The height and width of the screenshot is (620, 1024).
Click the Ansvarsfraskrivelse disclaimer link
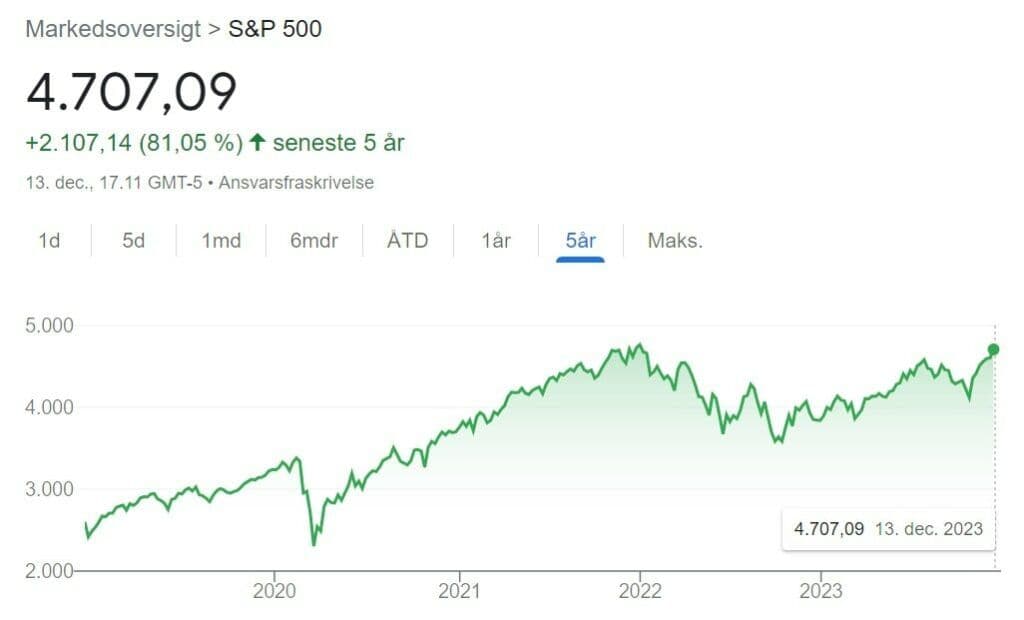tap(296, 183)
